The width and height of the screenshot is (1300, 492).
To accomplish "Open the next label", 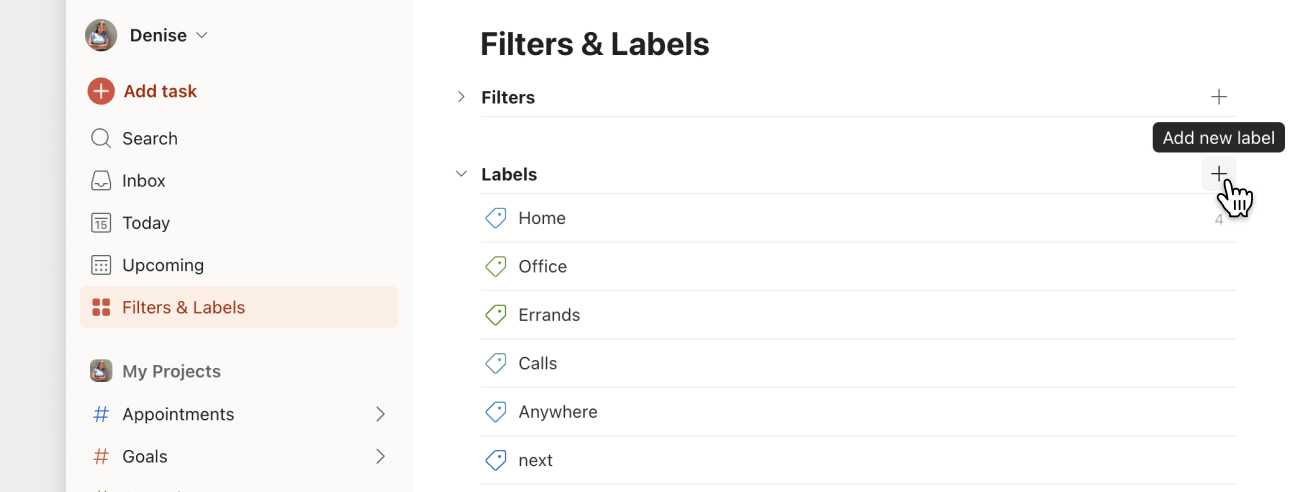I will 536,460.
